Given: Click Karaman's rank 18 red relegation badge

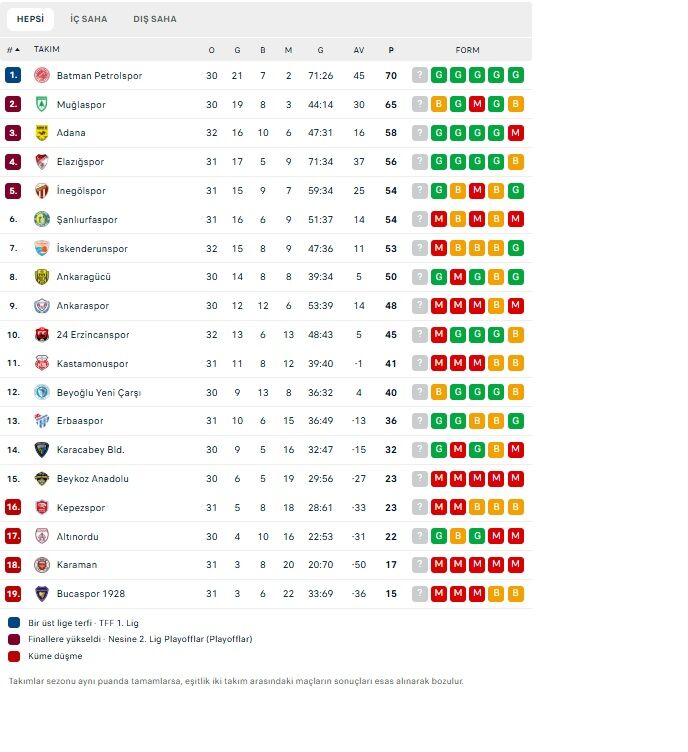Looking at the screenshot, I should 13,565.
